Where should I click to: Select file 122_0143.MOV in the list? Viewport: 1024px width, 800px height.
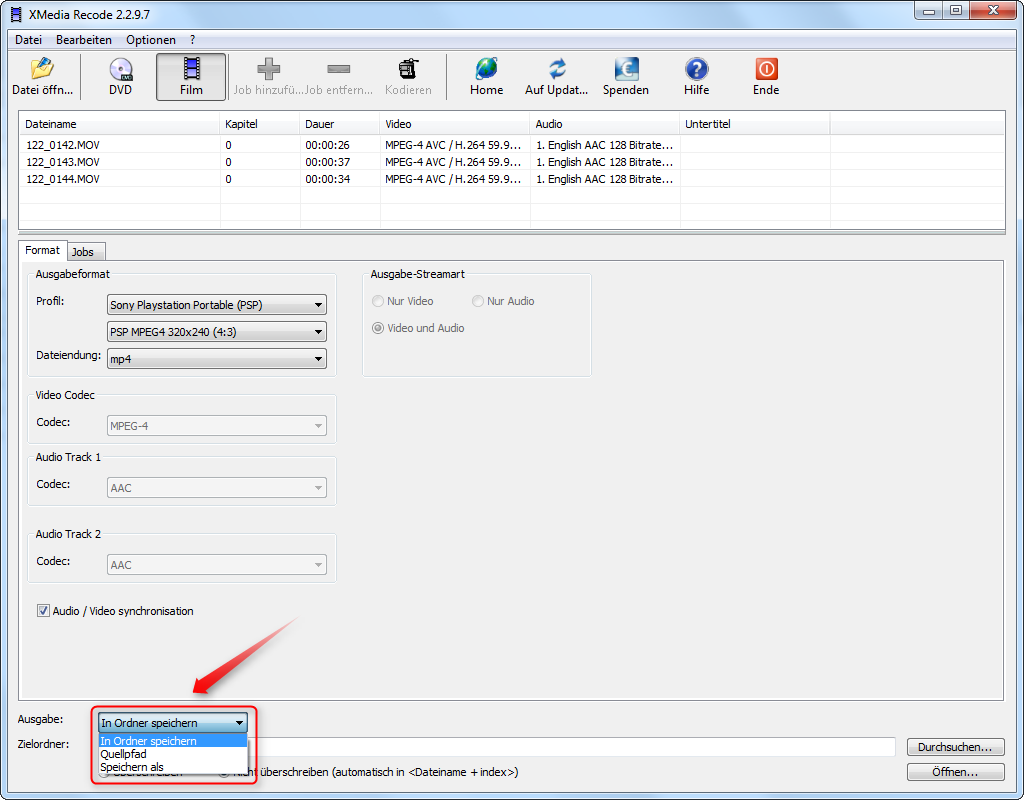(63, 162)
